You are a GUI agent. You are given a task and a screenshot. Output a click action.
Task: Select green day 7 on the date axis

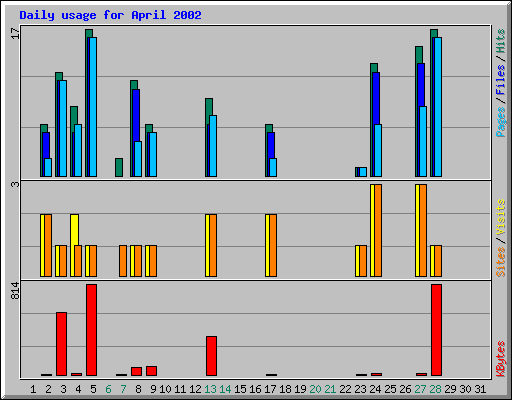pyautogui.click(x=123, y=389)
